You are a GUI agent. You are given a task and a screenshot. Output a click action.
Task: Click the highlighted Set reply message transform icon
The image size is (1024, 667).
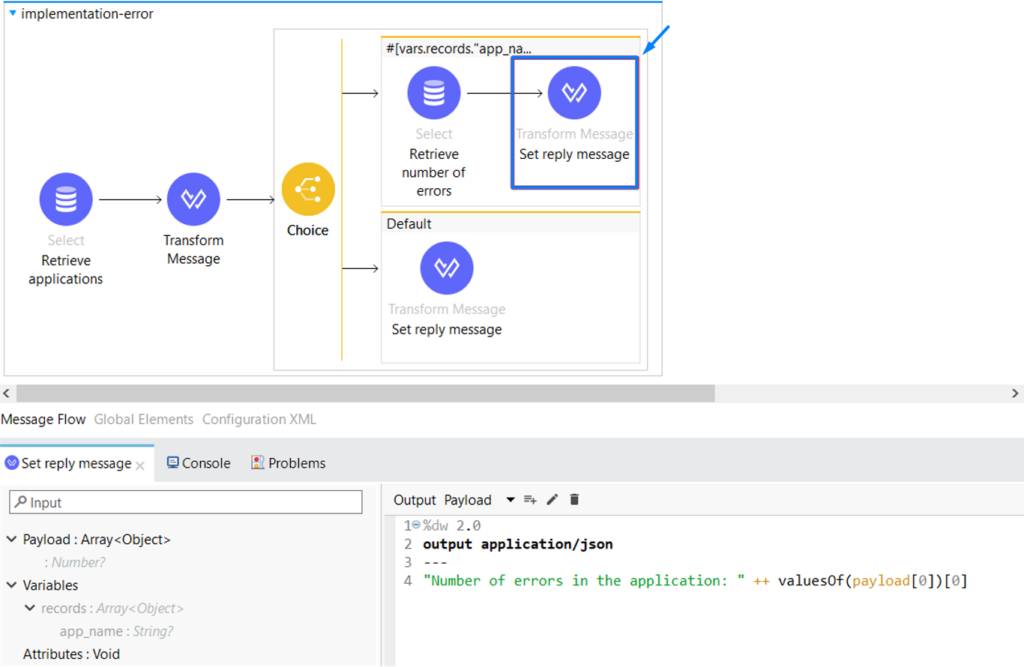coord(574,93)
